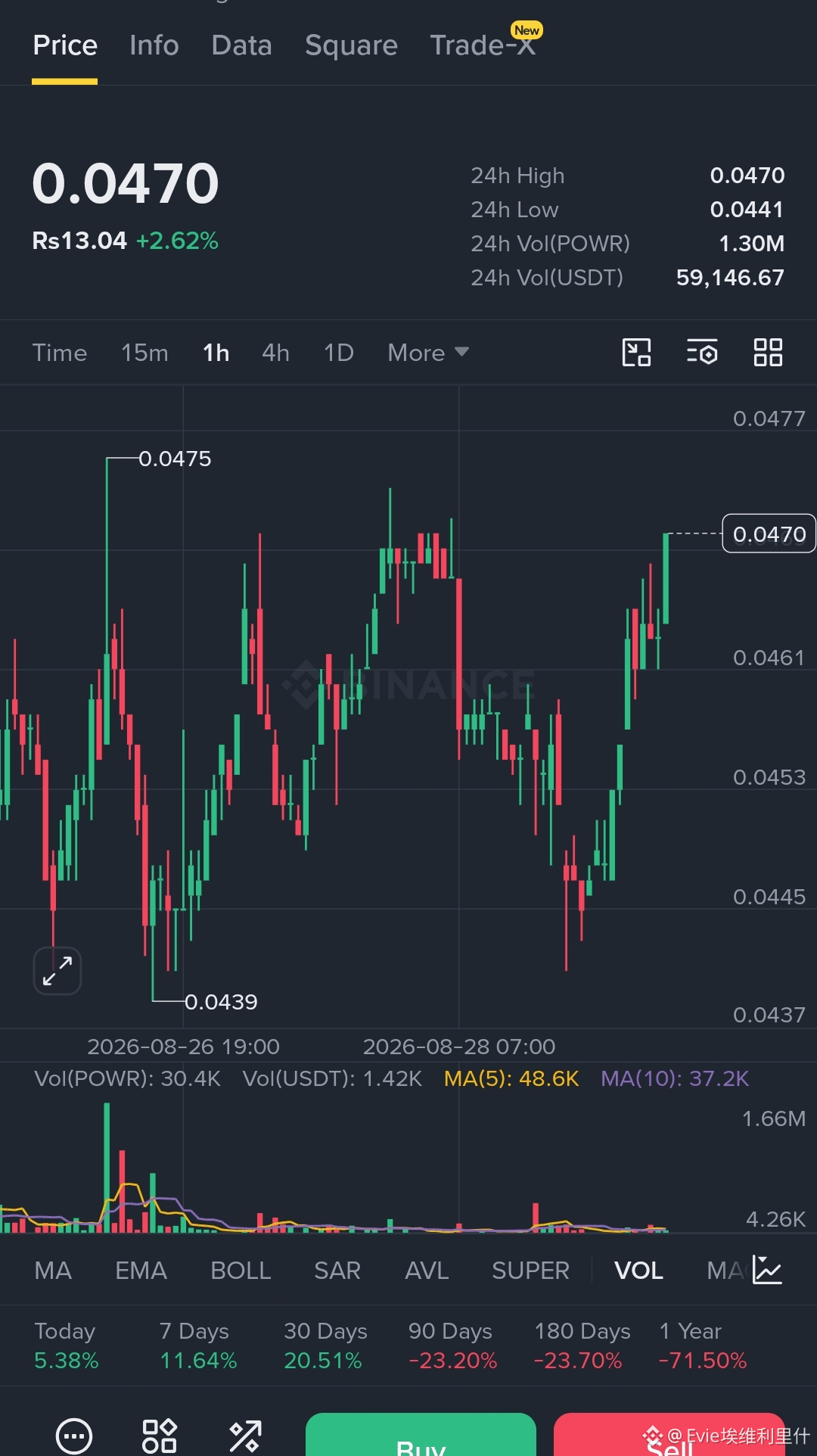This screenshot has height=1456, width=817.
Task: Tap the 1 Year -71.50% performance value
Action: click(703, 1361)
